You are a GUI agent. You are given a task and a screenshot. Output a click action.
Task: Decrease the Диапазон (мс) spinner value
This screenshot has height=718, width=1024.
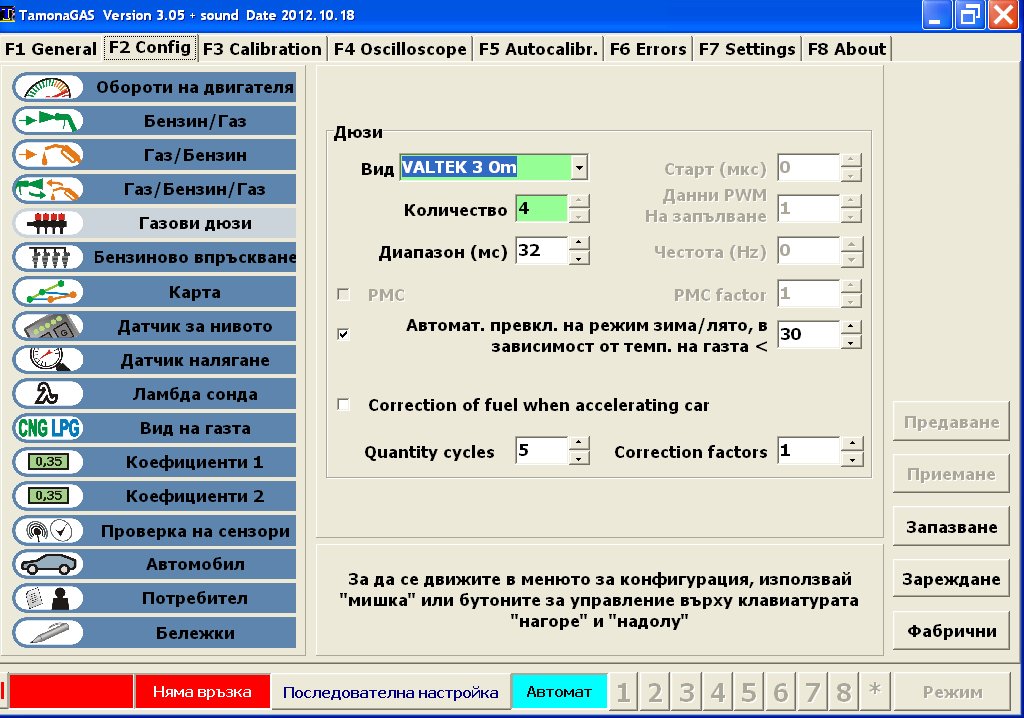(579, 258)
